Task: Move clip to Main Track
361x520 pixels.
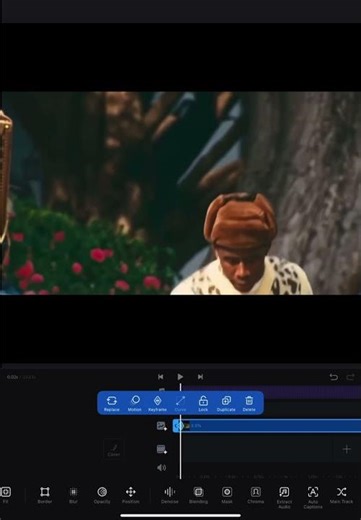Action: click(341, 495)
